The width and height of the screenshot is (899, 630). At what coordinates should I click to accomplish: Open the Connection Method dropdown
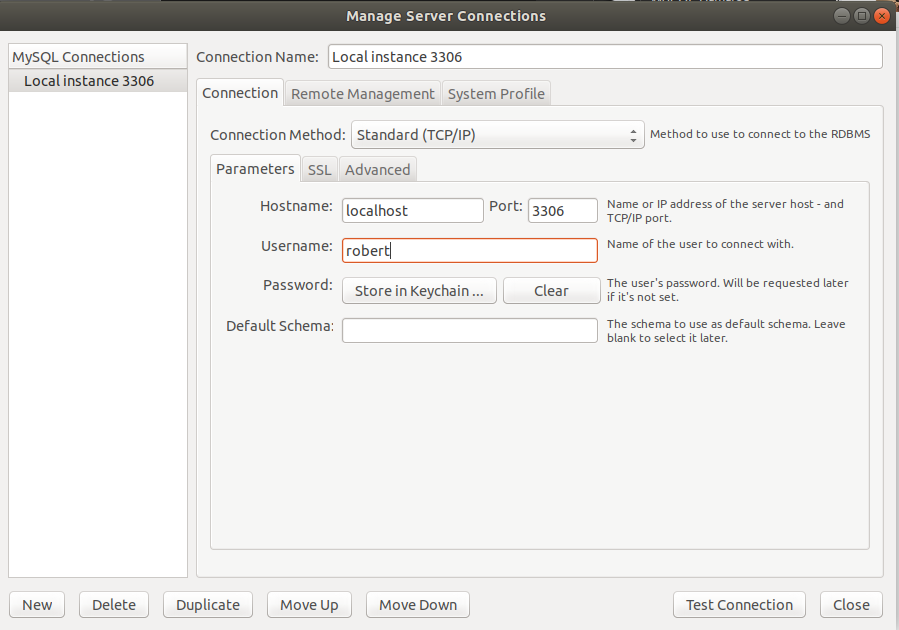click(x=498, y=135)
